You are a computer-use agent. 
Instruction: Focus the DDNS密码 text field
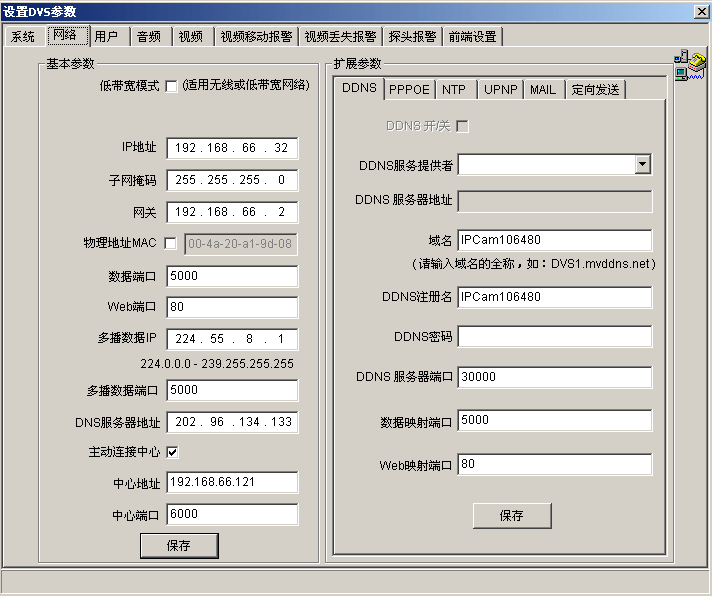554,337
